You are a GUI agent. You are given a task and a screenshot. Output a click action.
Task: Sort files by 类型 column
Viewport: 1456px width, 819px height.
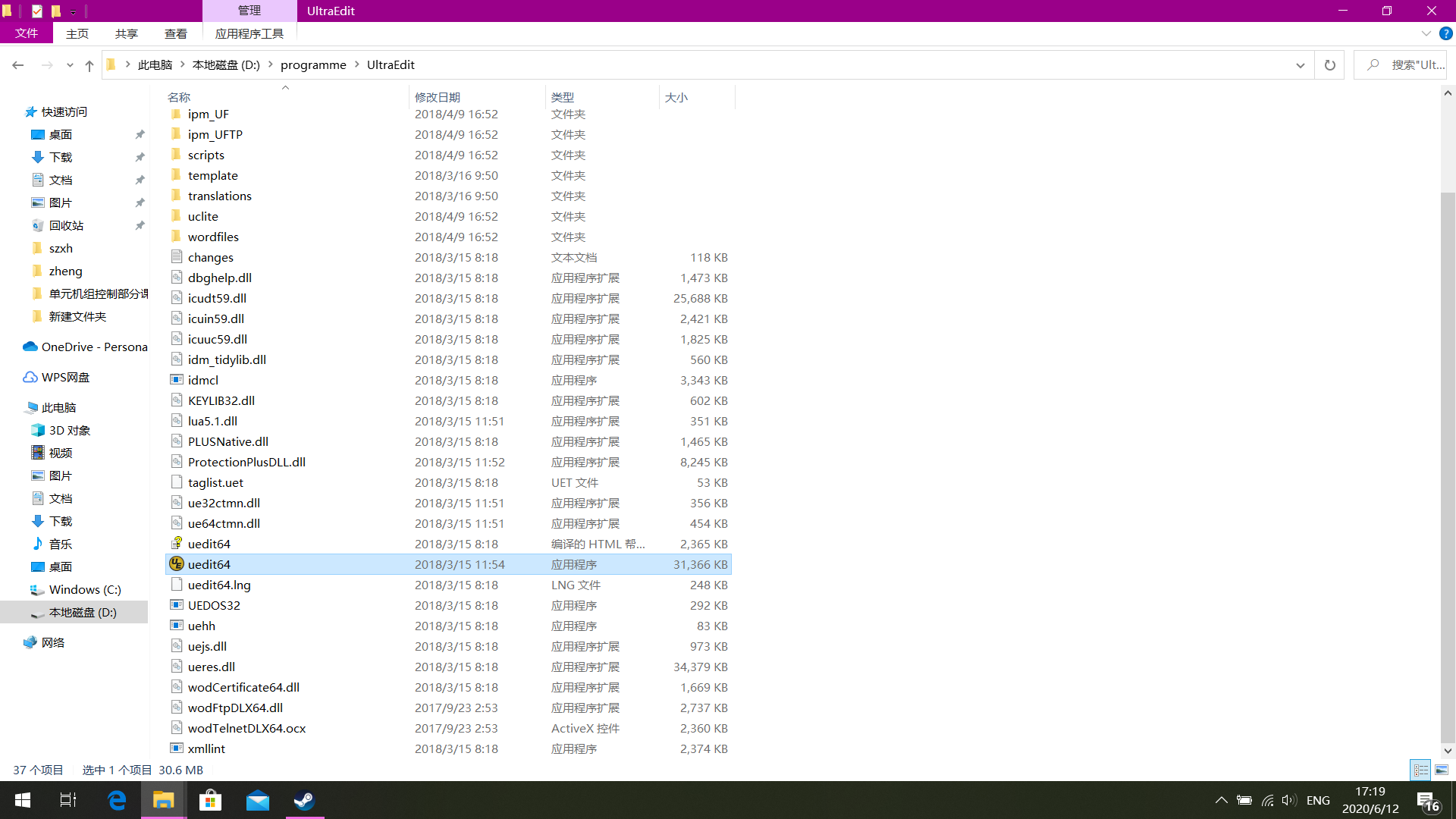coord(601,97)
